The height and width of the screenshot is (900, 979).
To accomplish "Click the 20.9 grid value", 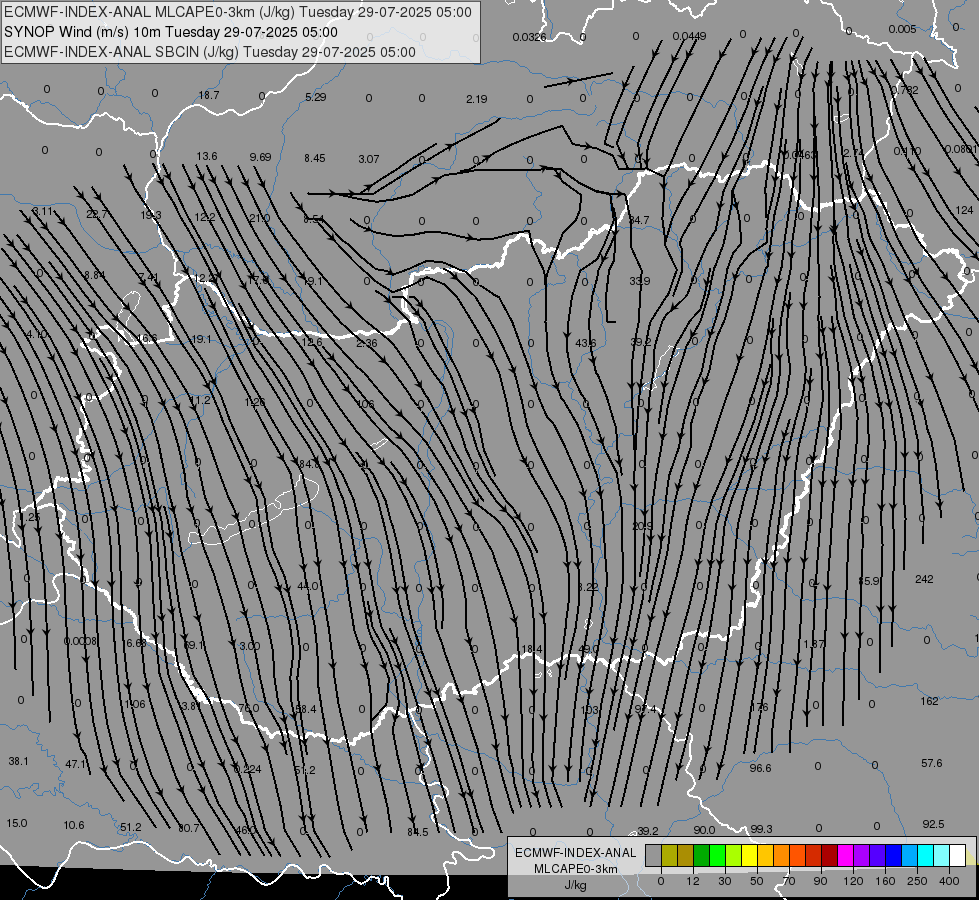I will coord(642,526).
